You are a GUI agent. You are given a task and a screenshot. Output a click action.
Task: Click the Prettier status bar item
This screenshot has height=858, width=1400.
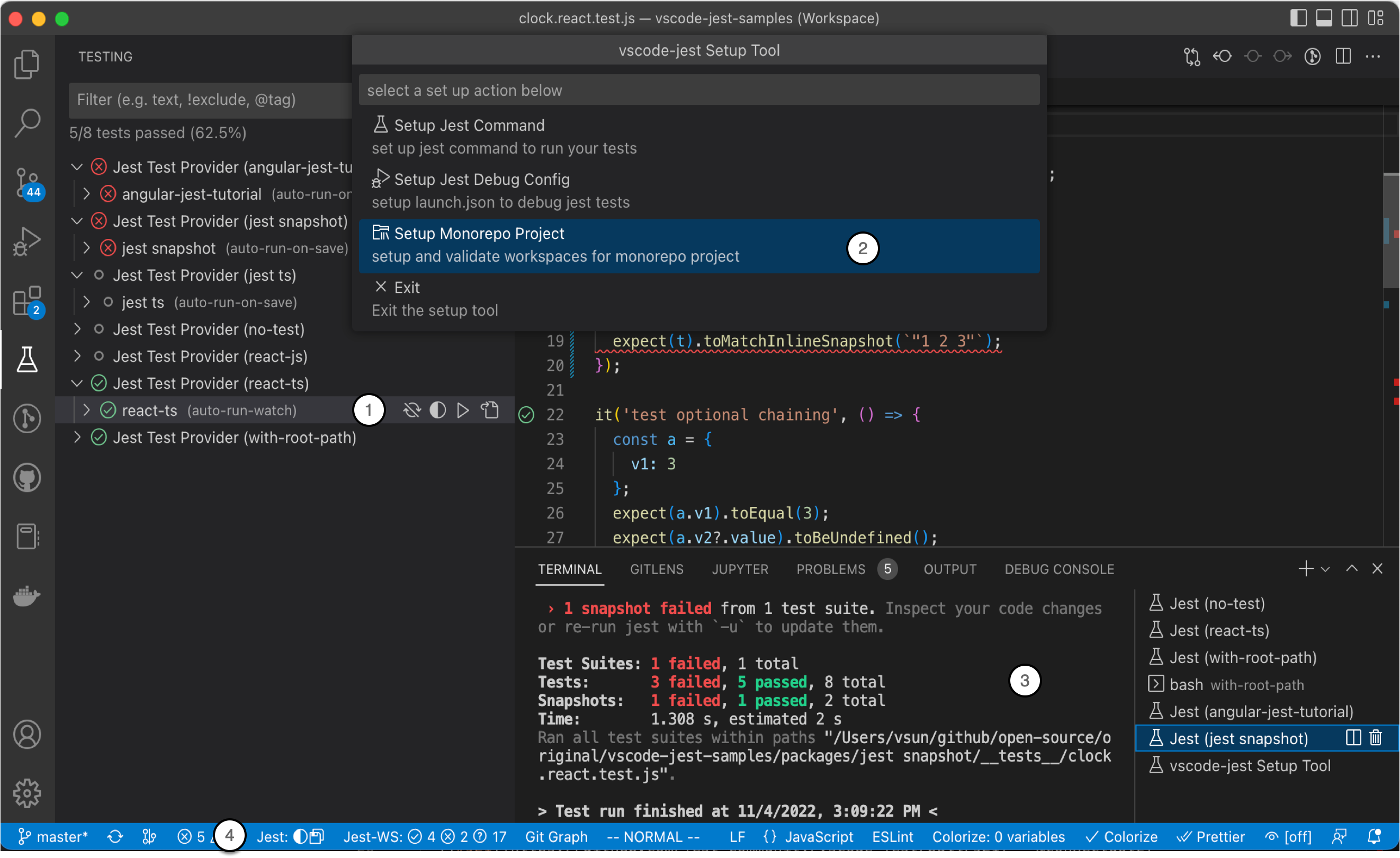click(1211, 836)
